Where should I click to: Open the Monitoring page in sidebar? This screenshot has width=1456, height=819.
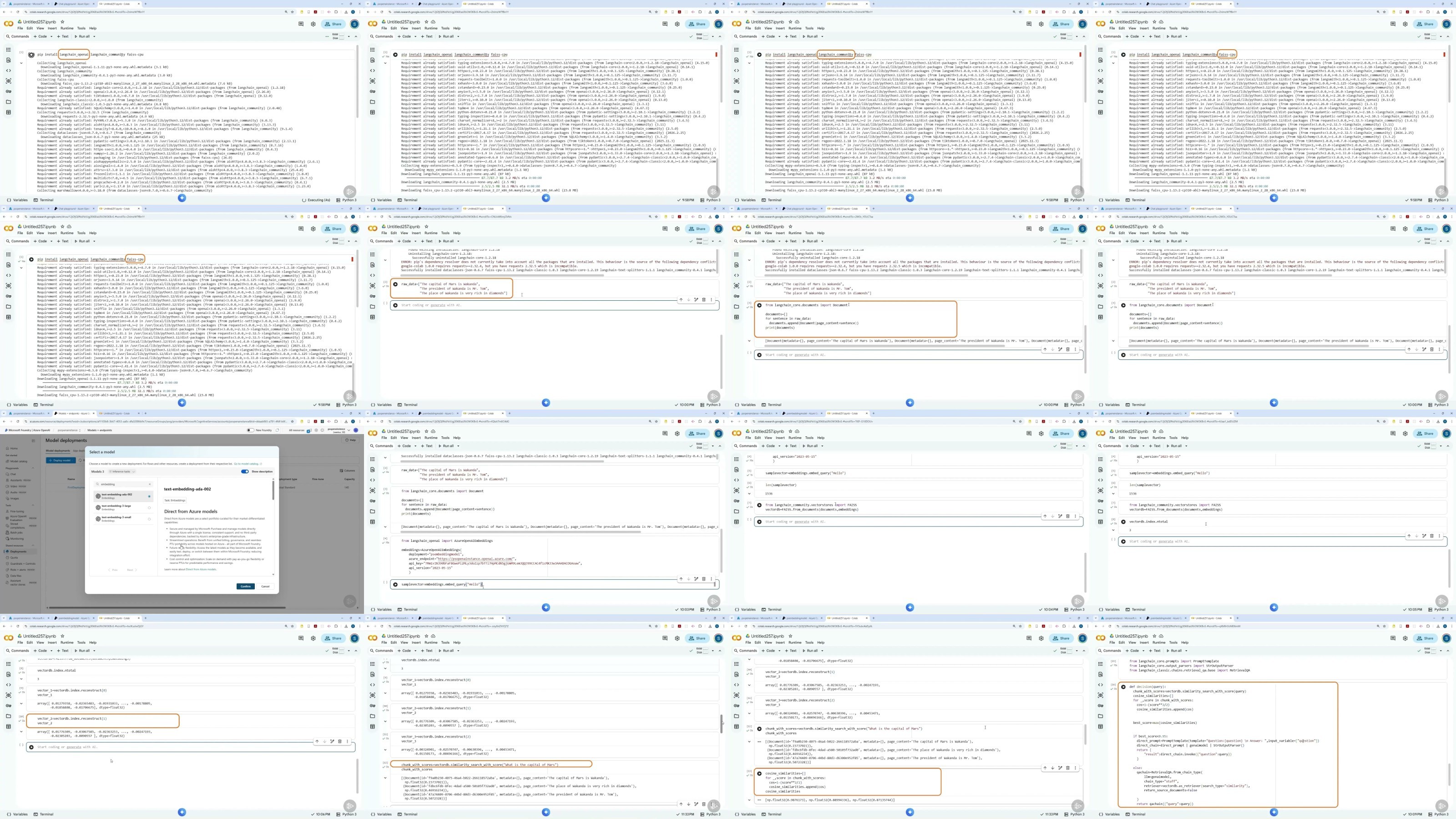pyautogui.click(x=17, y=539)
